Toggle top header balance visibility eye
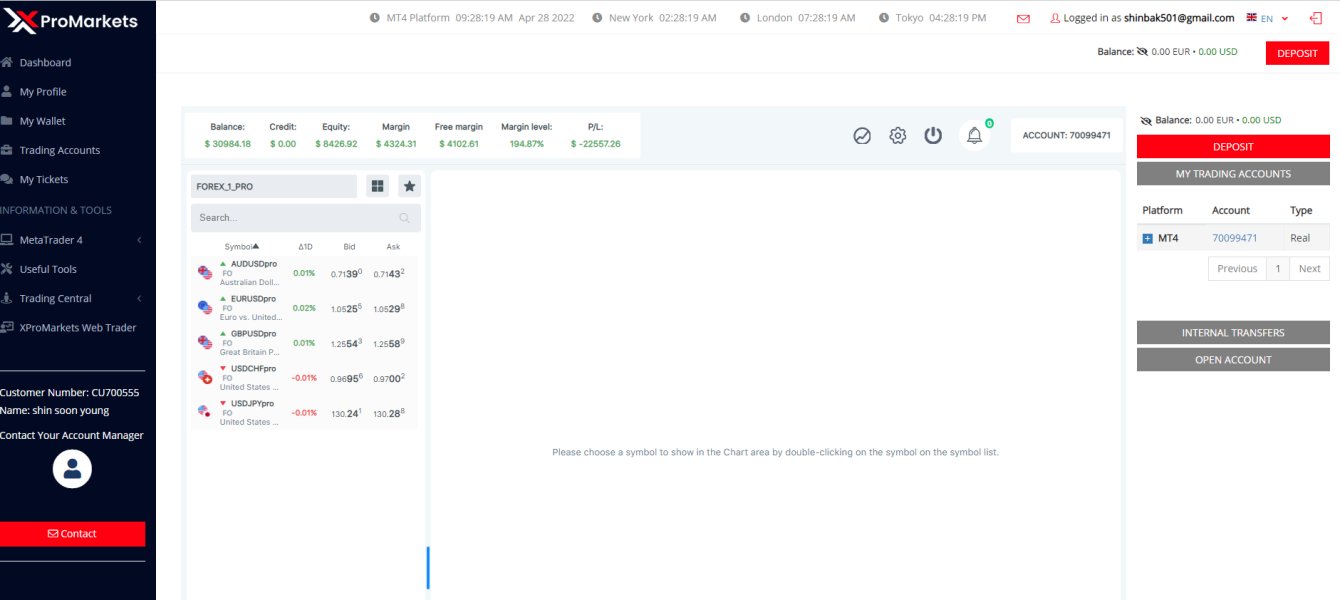 pos(1142,52)
